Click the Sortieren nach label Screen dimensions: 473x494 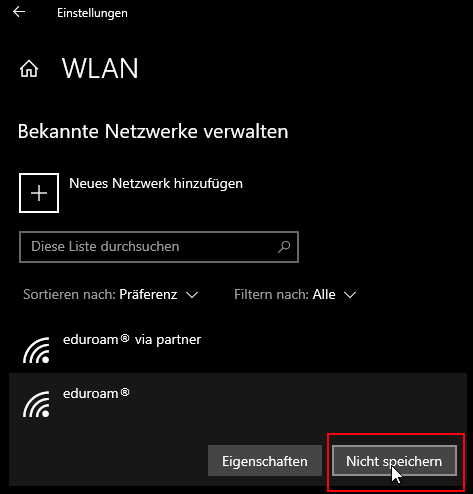coord(69,295)
